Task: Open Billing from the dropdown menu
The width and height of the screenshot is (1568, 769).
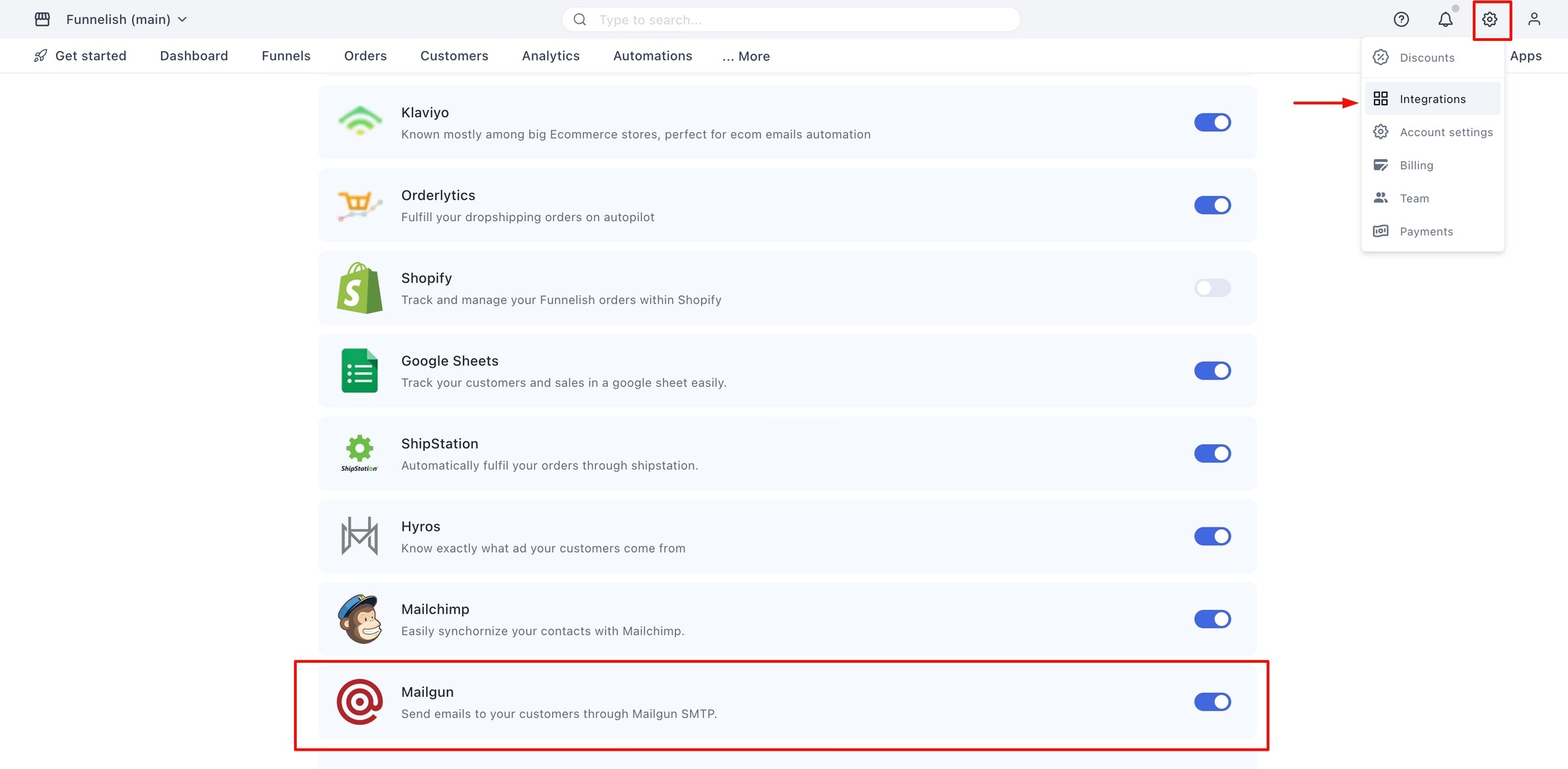Action: pos(1416,165)
